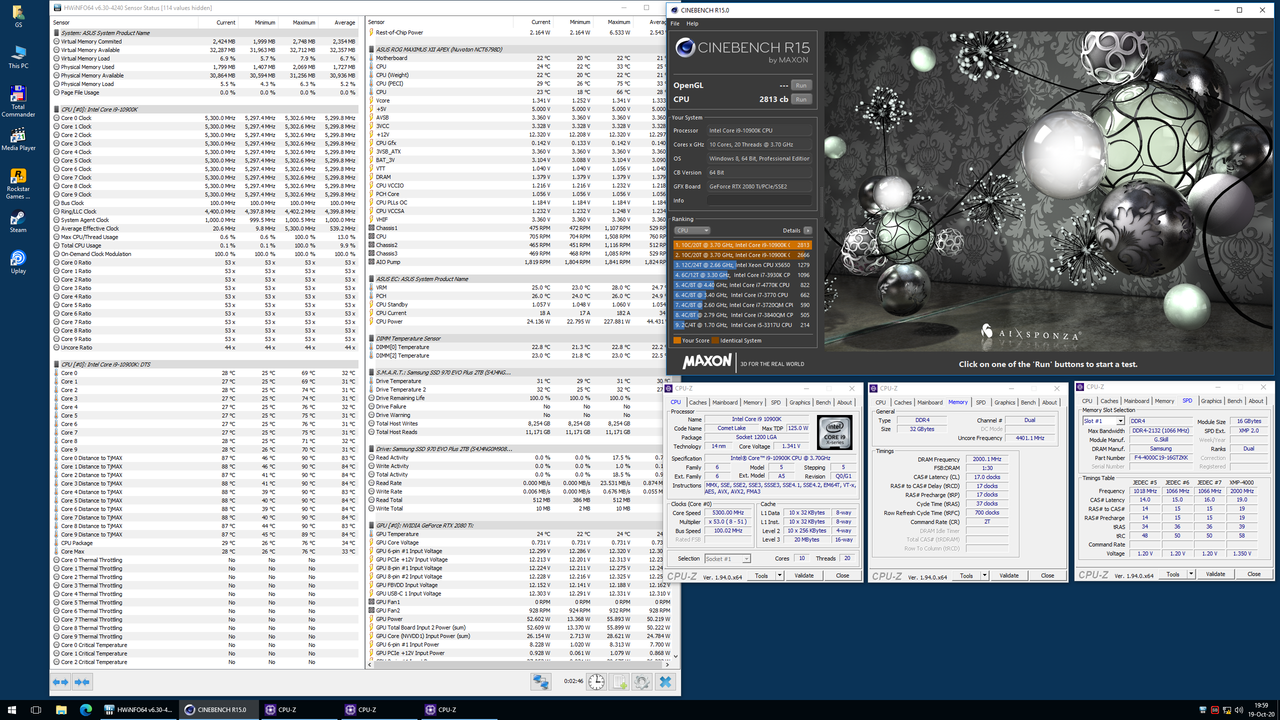This screenshot has height=720, width=1280.
Task: Select ranking entry Intel Core i5-3317U
Action: coord(742,324)
